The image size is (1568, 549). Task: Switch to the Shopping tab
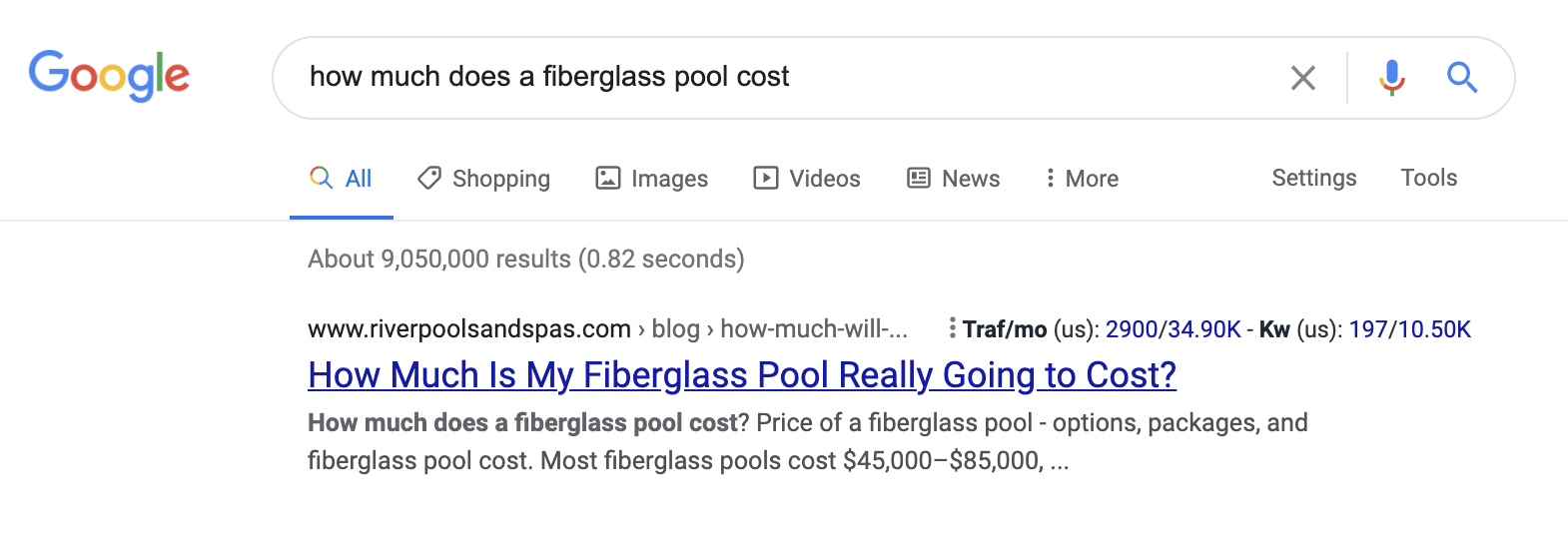pos(484,179)
